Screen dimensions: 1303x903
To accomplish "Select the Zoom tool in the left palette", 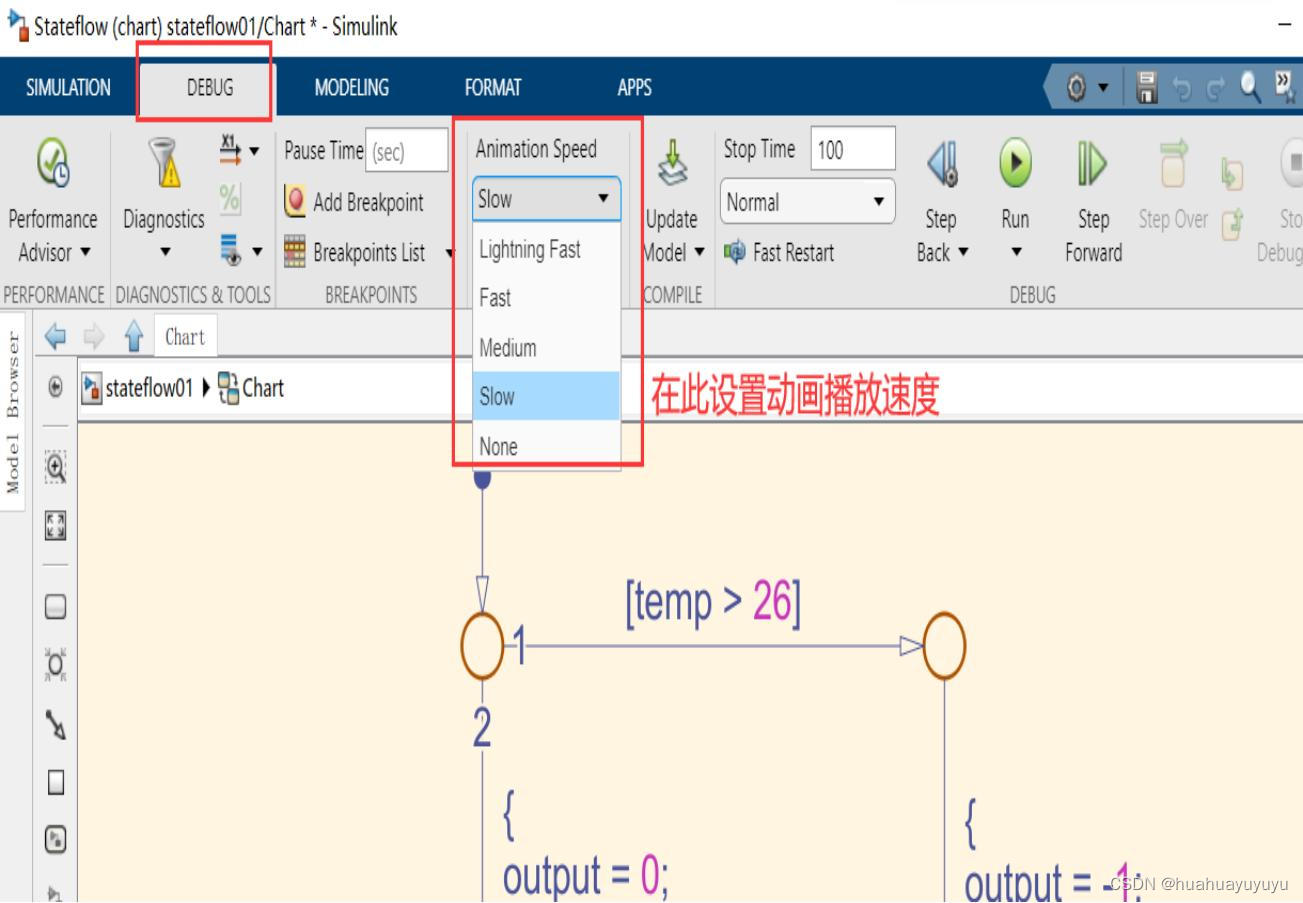I will [x=55, y=466].
